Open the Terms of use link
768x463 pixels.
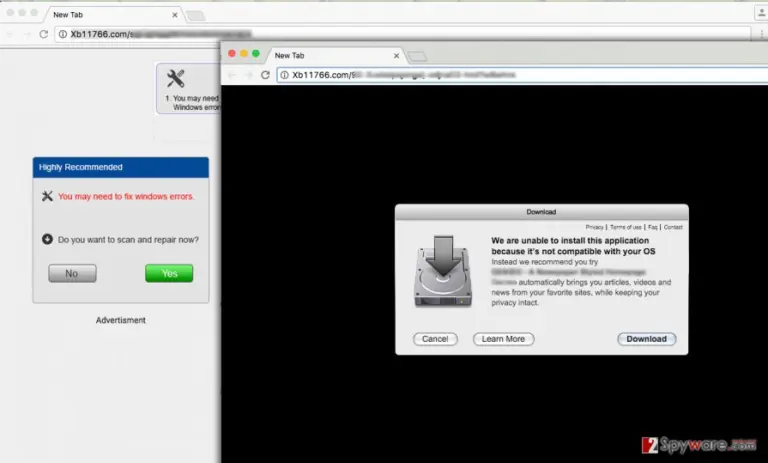coord(625,227)
